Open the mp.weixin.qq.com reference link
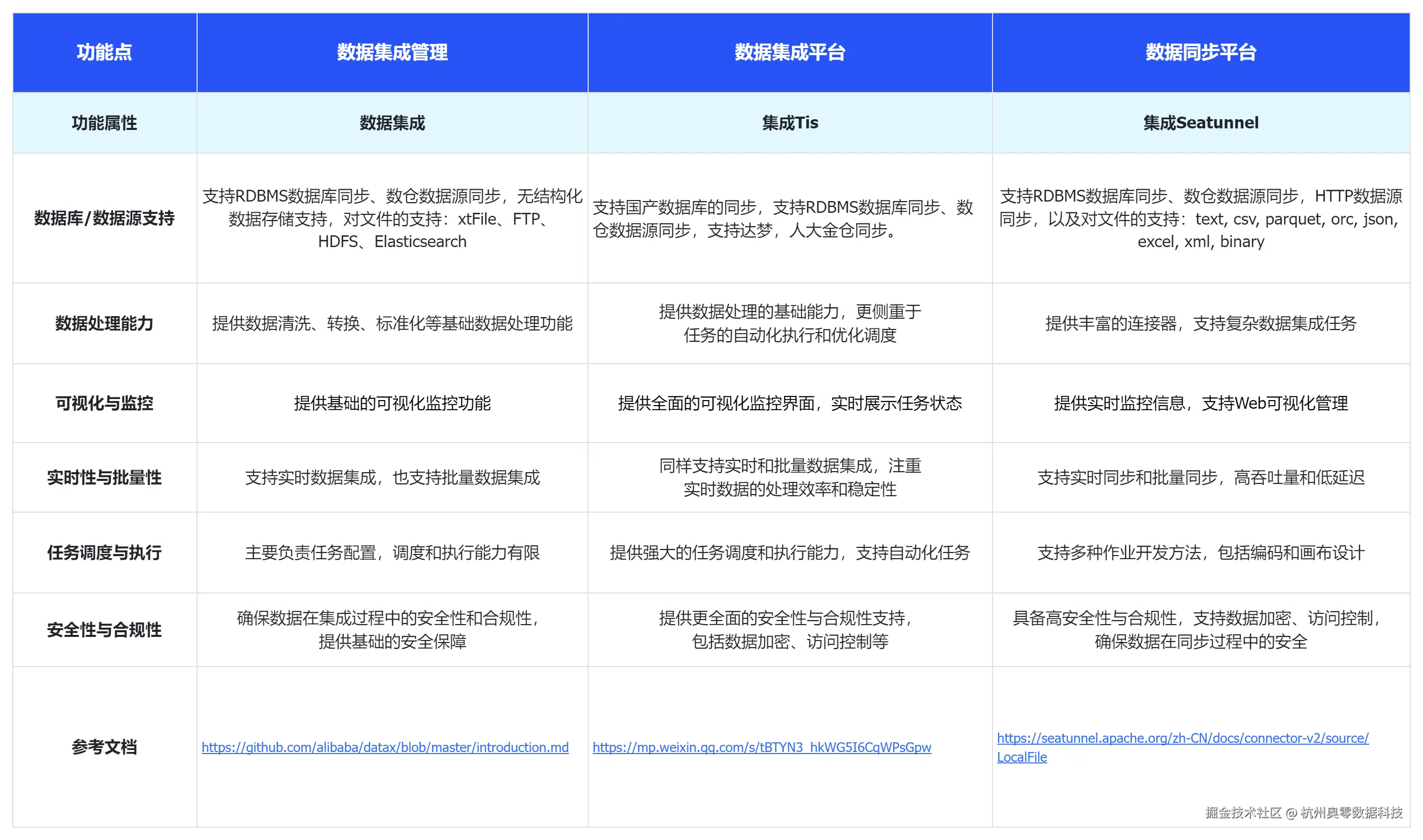 [762, 747]
